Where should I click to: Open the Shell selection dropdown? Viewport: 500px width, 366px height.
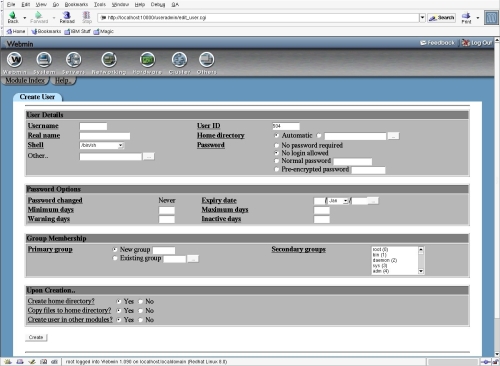102,145
